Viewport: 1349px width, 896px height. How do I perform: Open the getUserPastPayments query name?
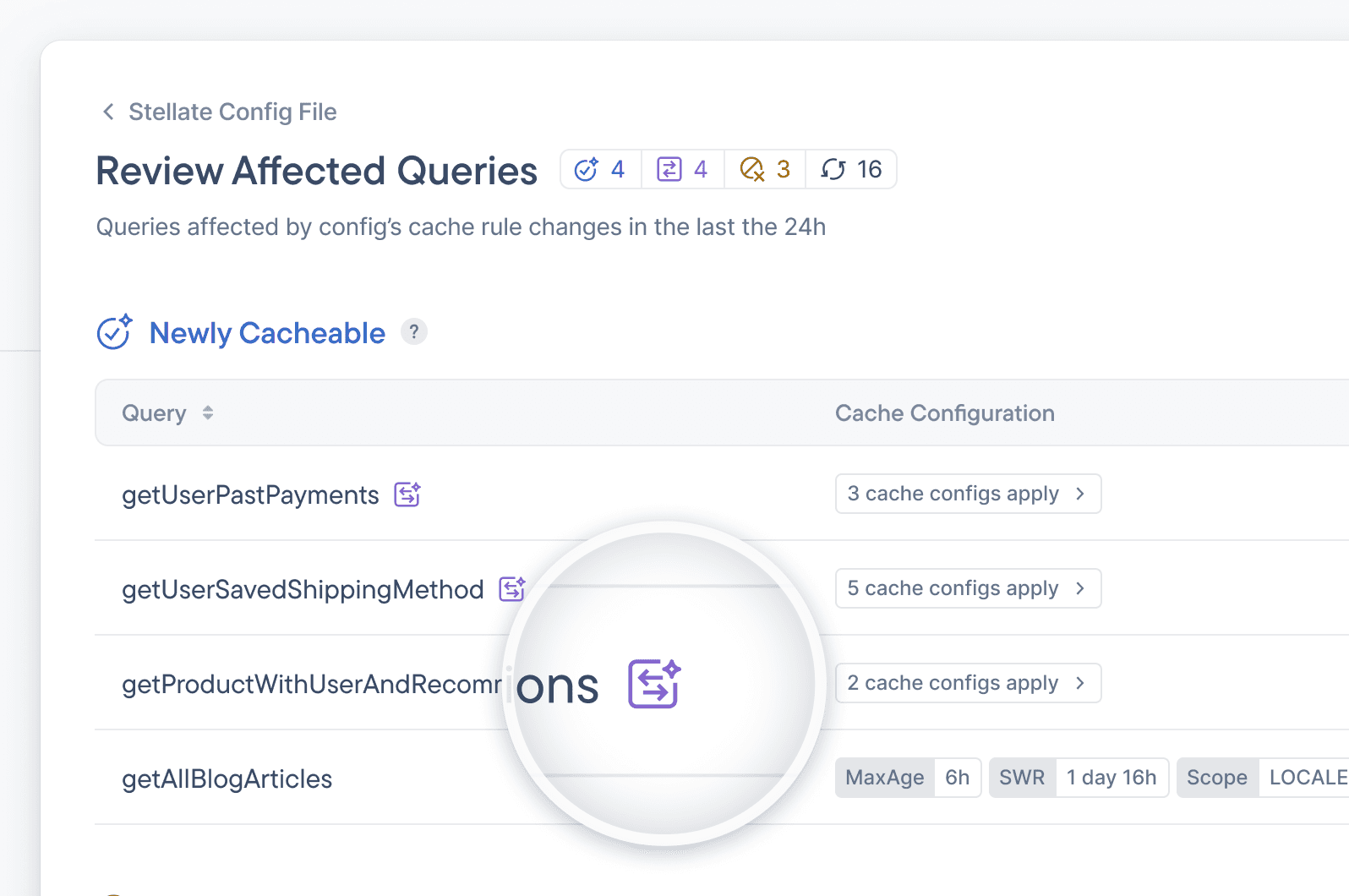coord(250,494)
